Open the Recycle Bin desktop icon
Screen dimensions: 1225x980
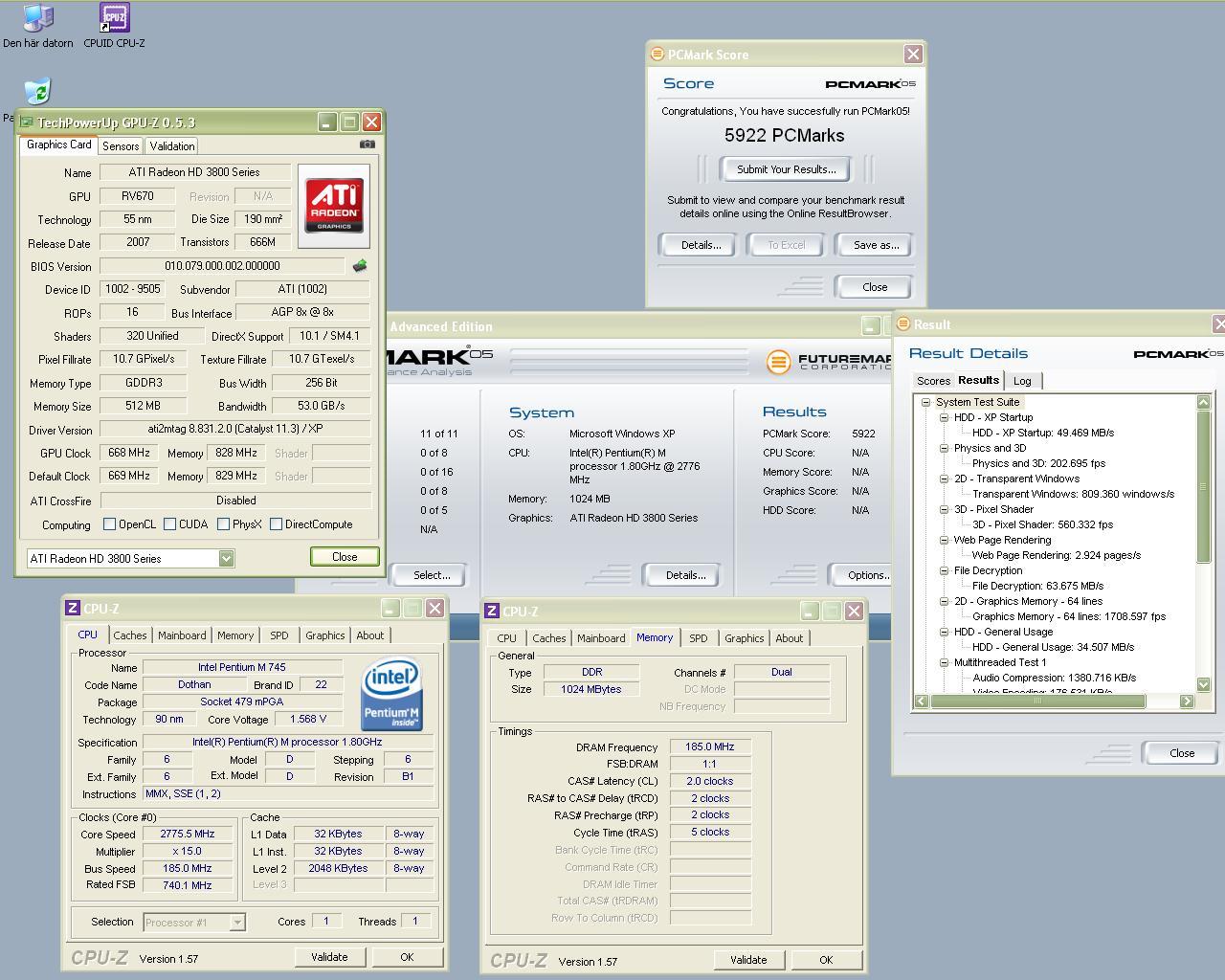point(37,92)
